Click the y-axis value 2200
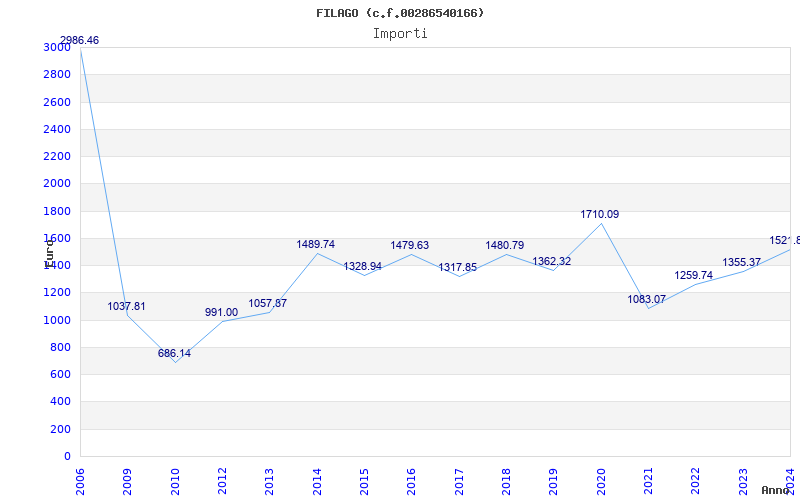800x500 pixels. click(57, 156)
